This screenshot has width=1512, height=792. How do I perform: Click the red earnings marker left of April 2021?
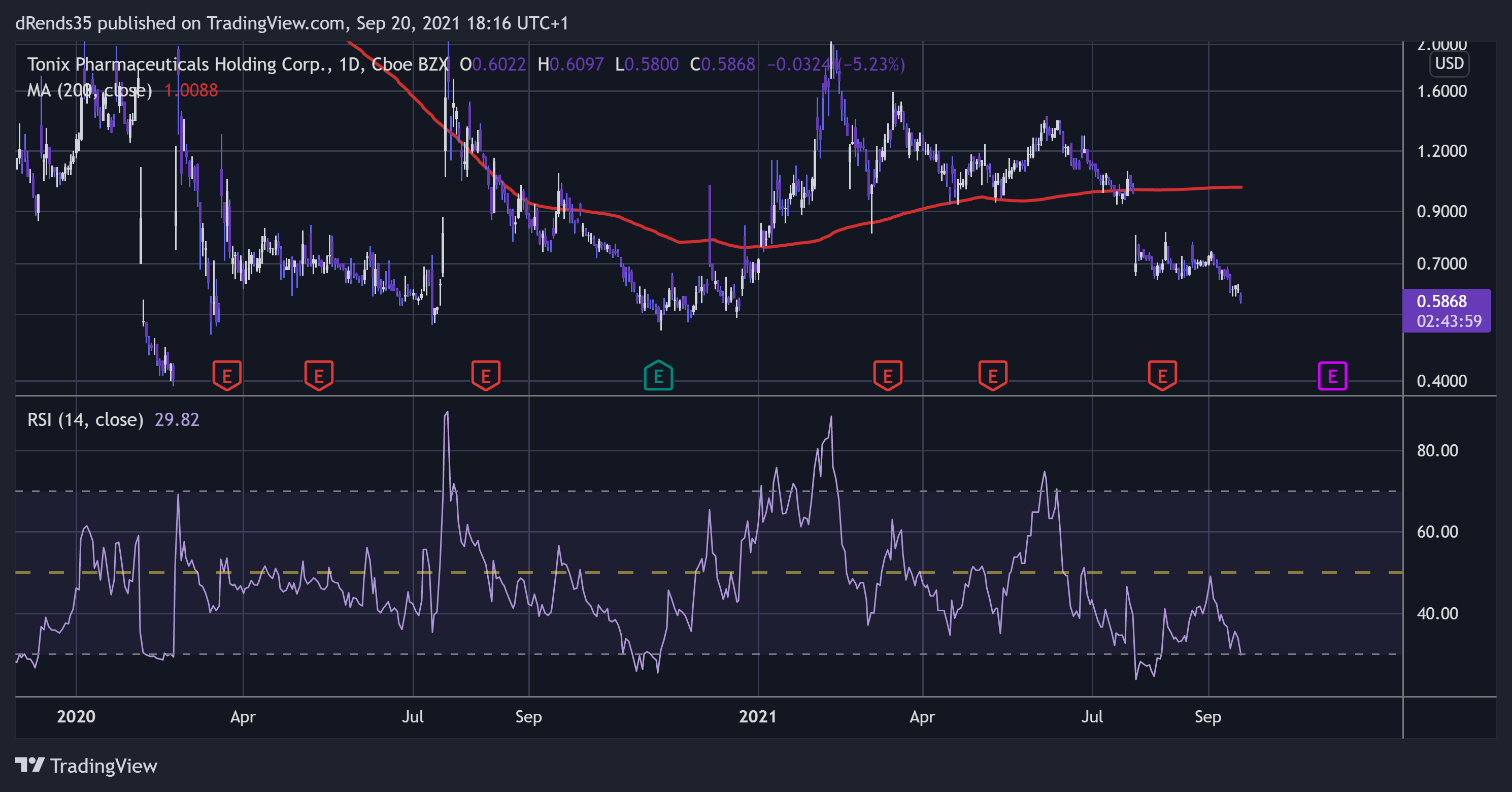pos(888,376)
